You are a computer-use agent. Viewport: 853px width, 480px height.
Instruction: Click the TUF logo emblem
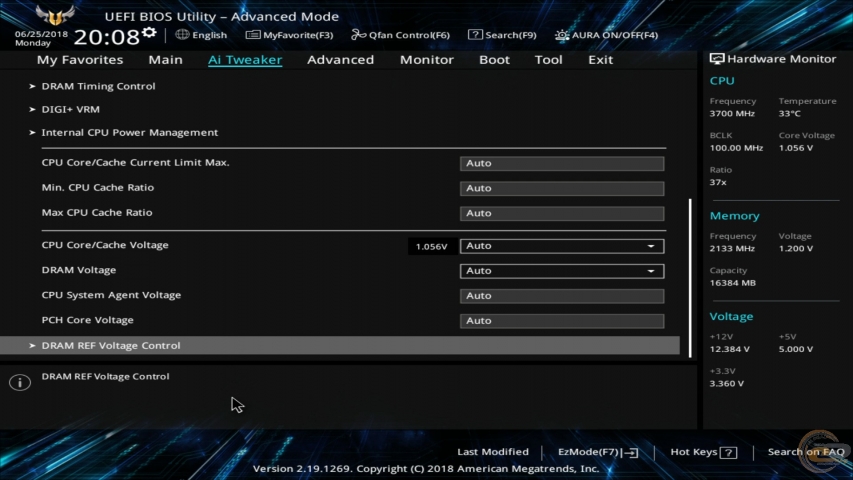55,15
